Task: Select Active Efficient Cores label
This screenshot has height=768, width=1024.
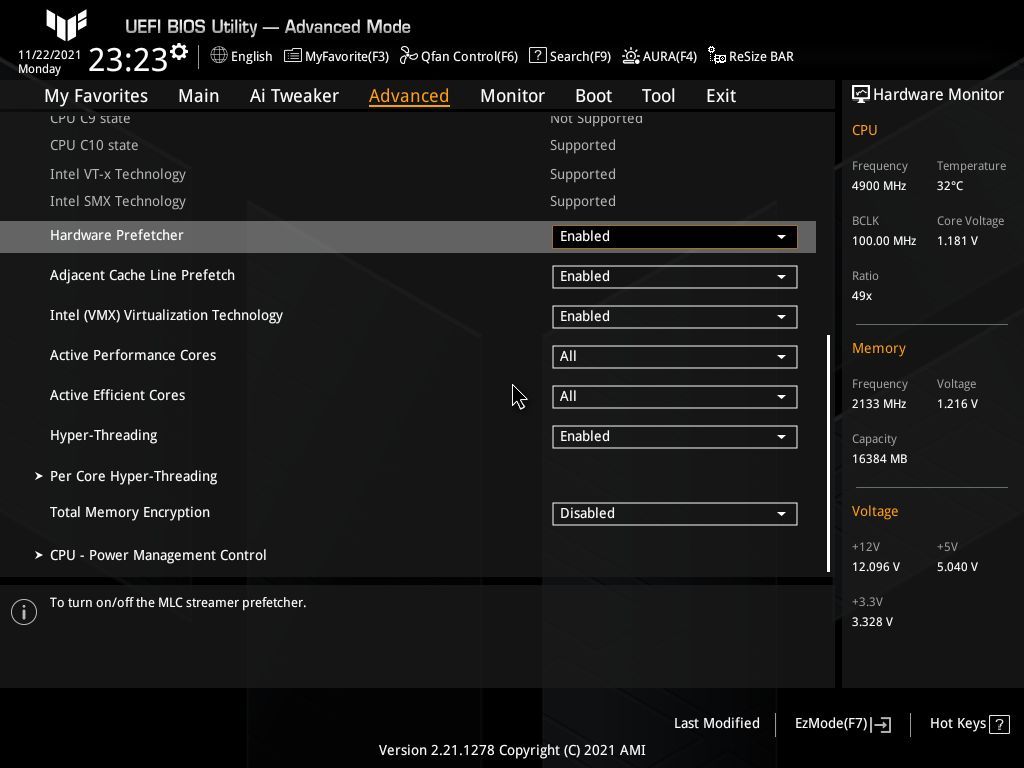Action: point(118,395)
